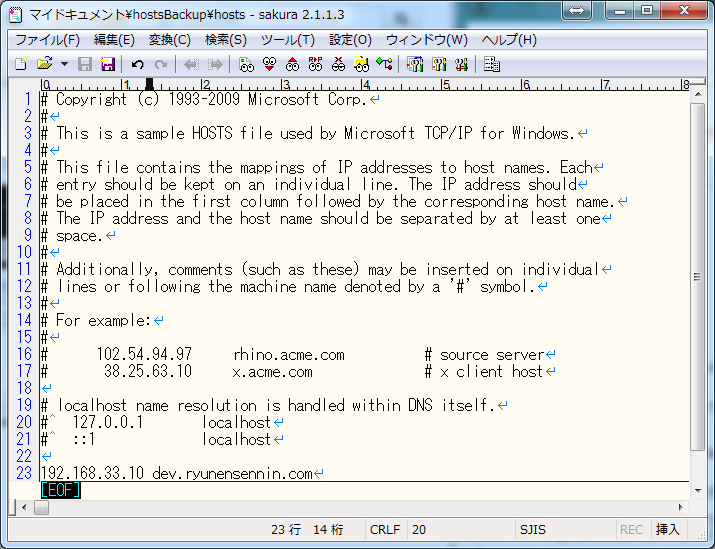Click '# source server' comment on line 16
The image size is (715, 549).
[x=485, y=355]
